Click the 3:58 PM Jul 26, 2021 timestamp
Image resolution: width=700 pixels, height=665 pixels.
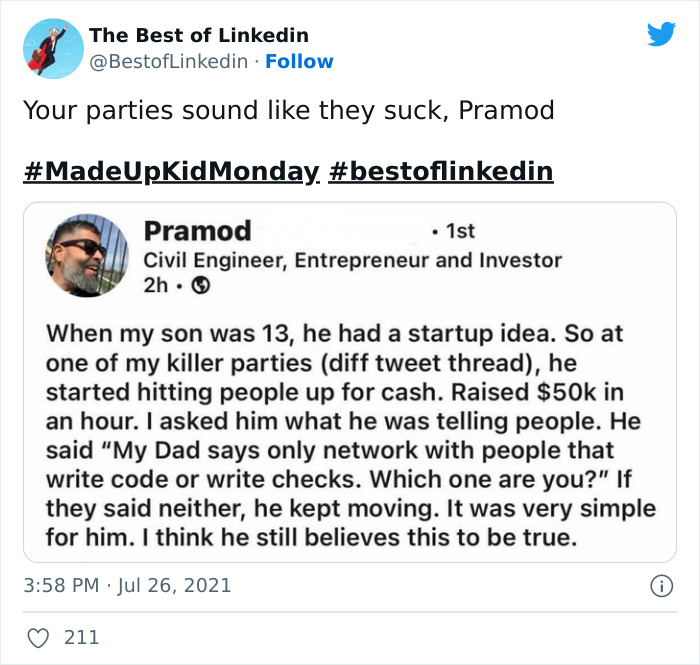(127, 585)
